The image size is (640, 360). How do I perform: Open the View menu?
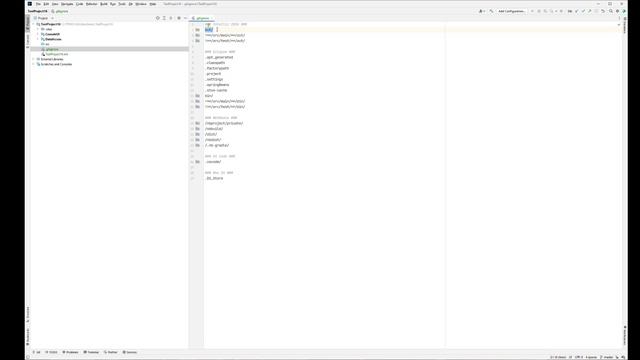55,4
